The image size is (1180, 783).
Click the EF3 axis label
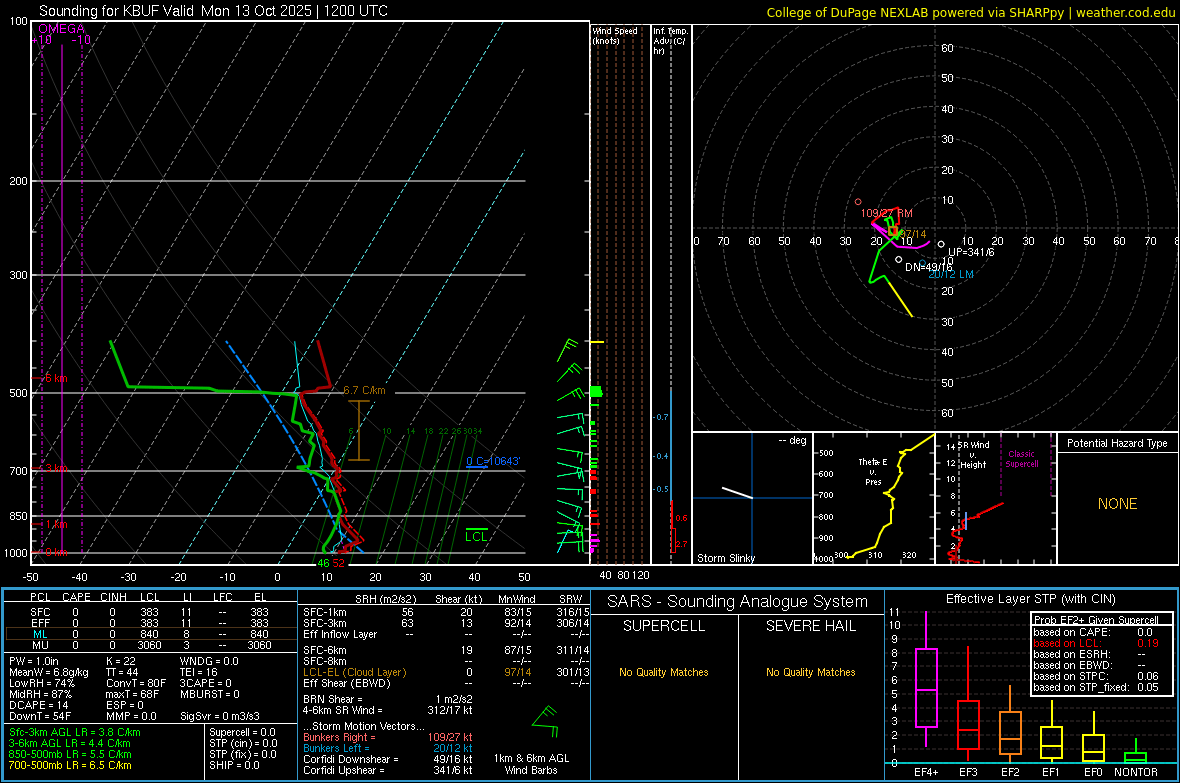[x=968, y=772]
